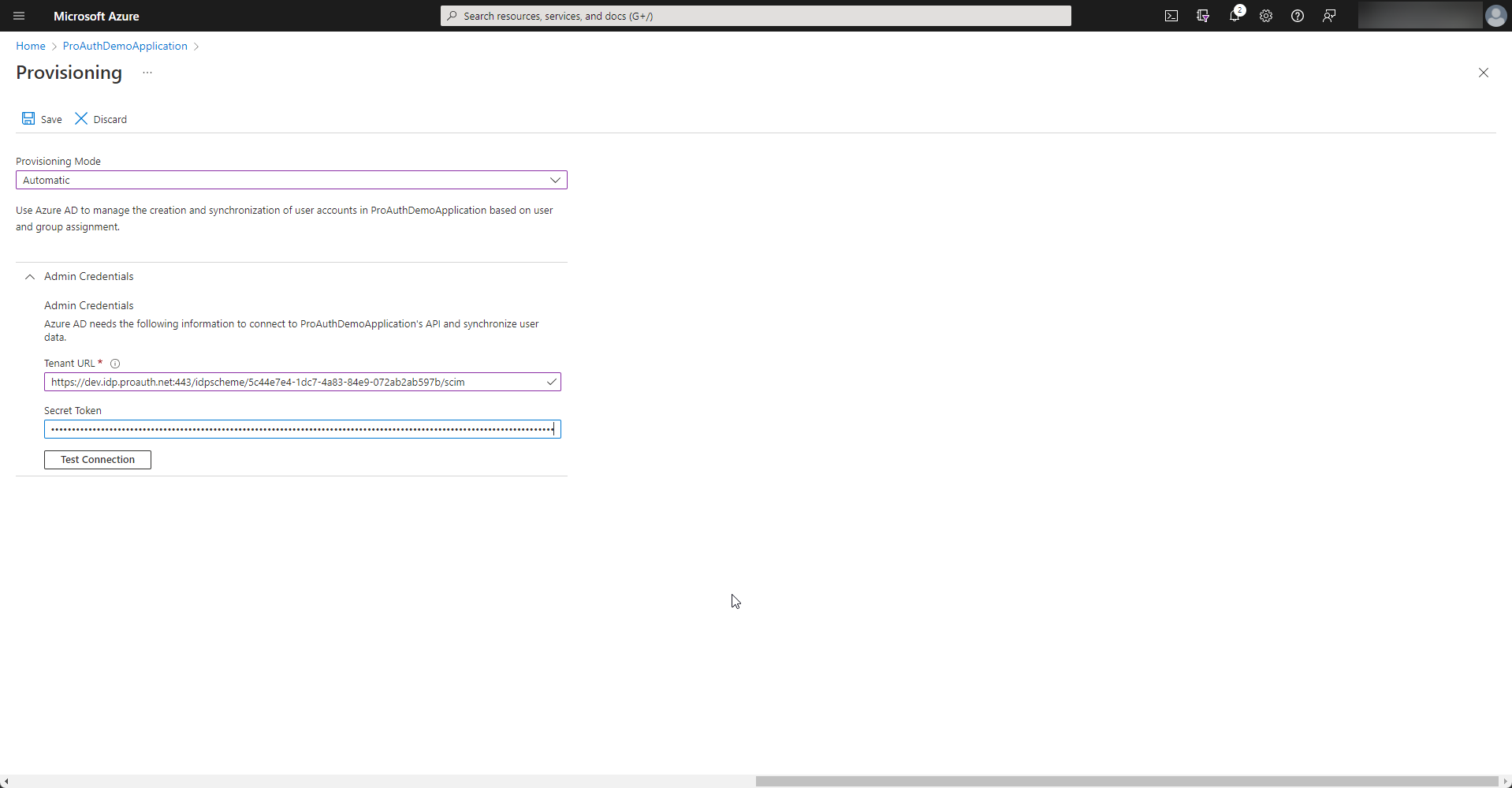Go to ProAuthDemoApplication breadcrumb link
This screenshot has height=788, width=1512.
coord(124,46)
